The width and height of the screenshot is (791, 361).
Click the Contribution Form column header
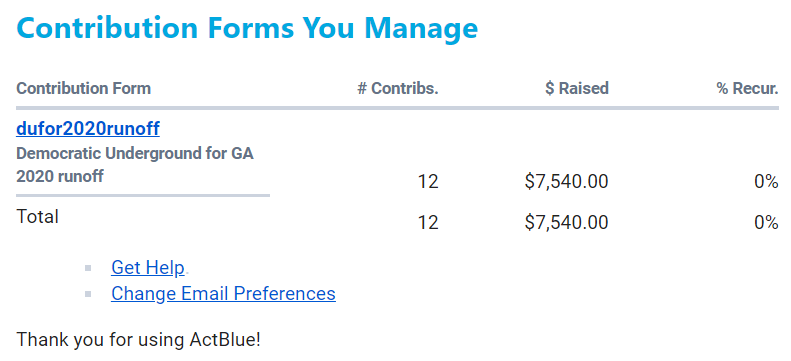(x=83, y=89)
